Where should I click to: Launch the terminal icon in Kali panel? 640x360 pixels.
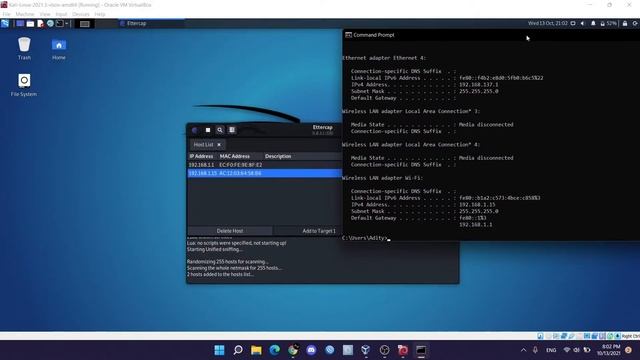[60, 24]
